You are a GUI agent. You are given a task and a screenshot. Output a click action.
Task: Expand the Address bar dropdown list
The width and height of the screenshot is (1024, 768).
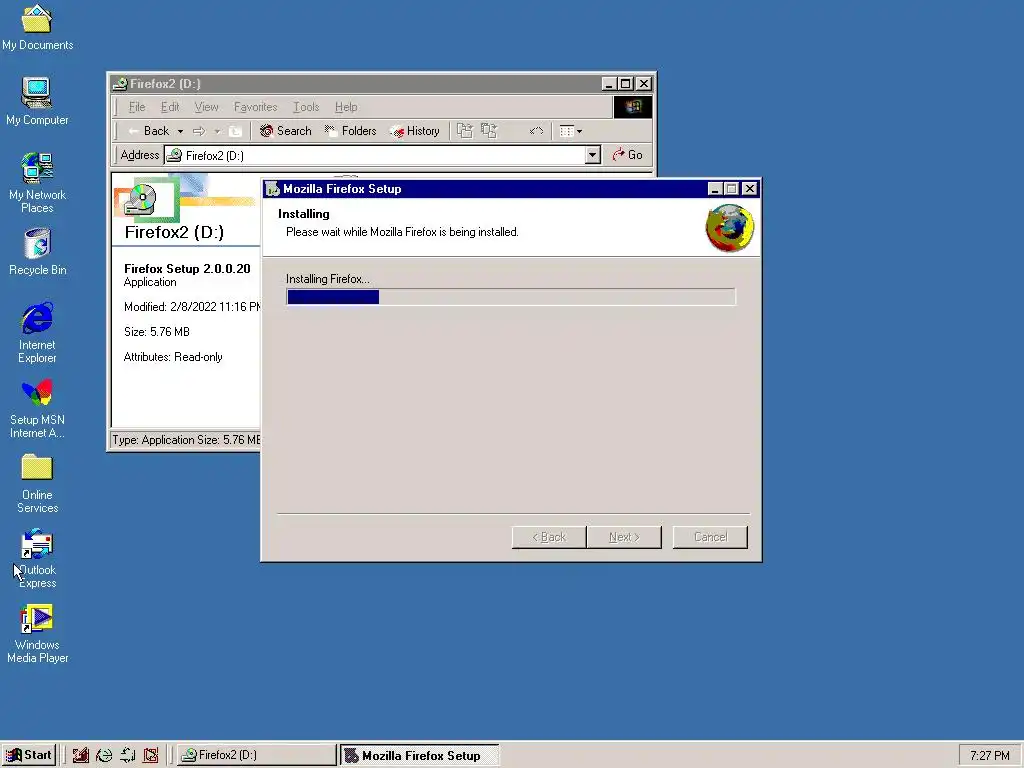(592, 155)
